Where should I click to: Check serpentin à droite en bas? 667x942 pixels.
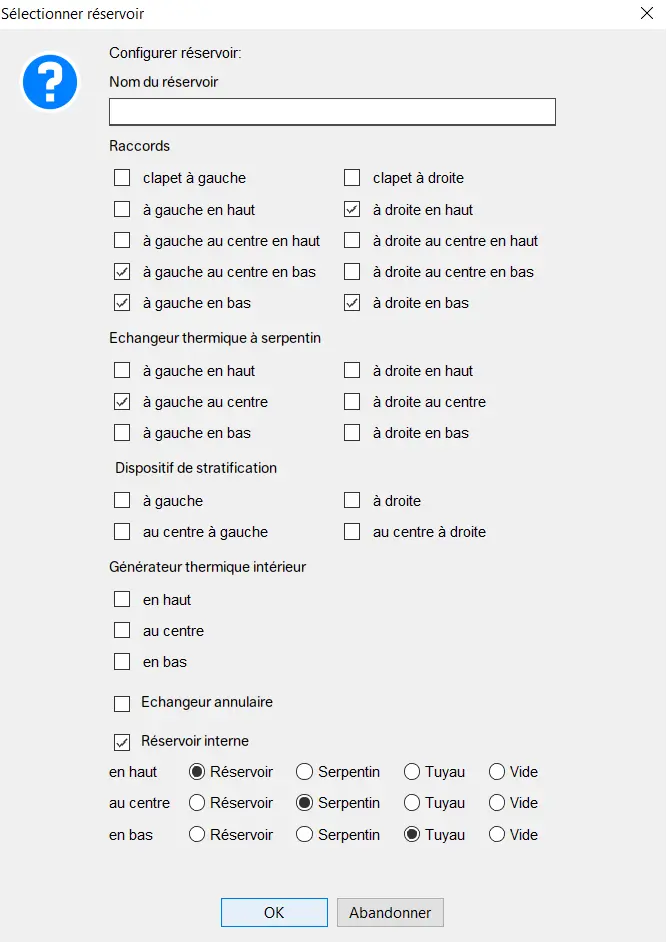(x=352, y=433)
